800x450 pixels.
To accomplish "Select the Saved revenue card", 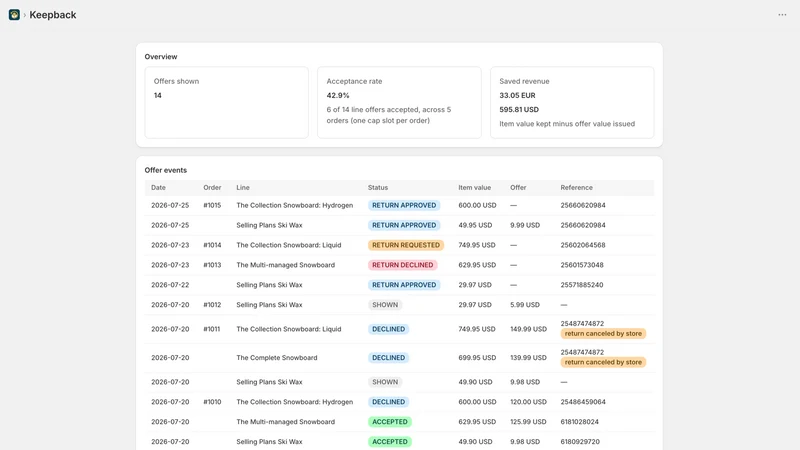I will 572,102.
